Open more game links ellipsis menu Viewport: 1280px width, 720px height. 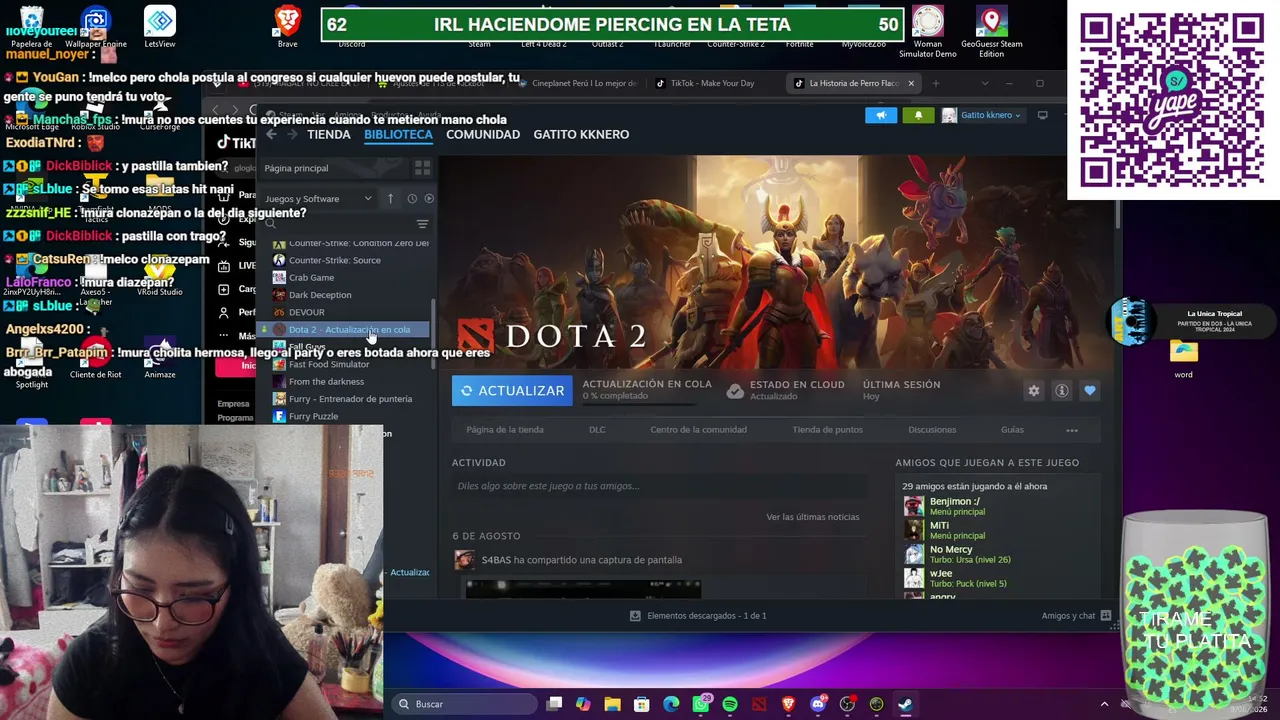point(1072,430)
